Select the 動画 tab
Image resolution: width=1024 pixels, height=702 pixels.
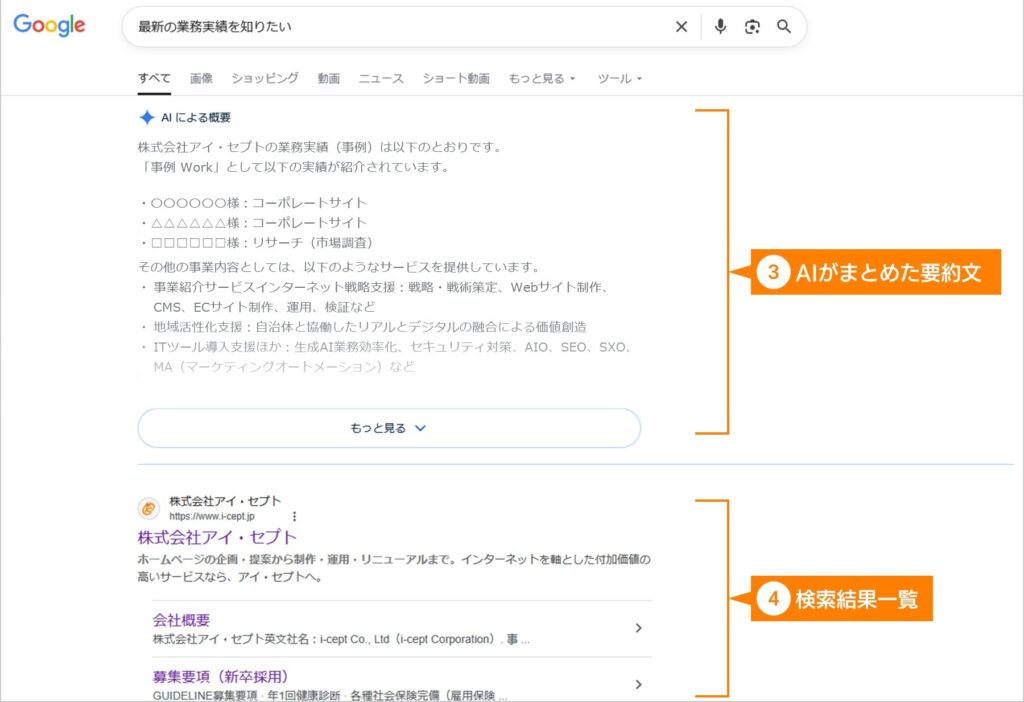pyautogui.click(x=329, y=75)
